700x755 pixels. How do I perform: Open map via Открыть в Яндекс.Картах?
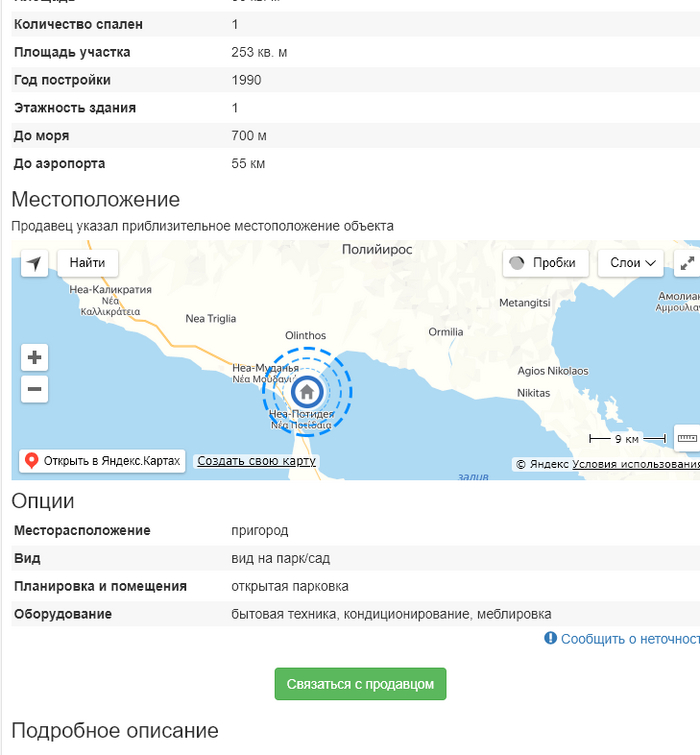tap(102, 461)
